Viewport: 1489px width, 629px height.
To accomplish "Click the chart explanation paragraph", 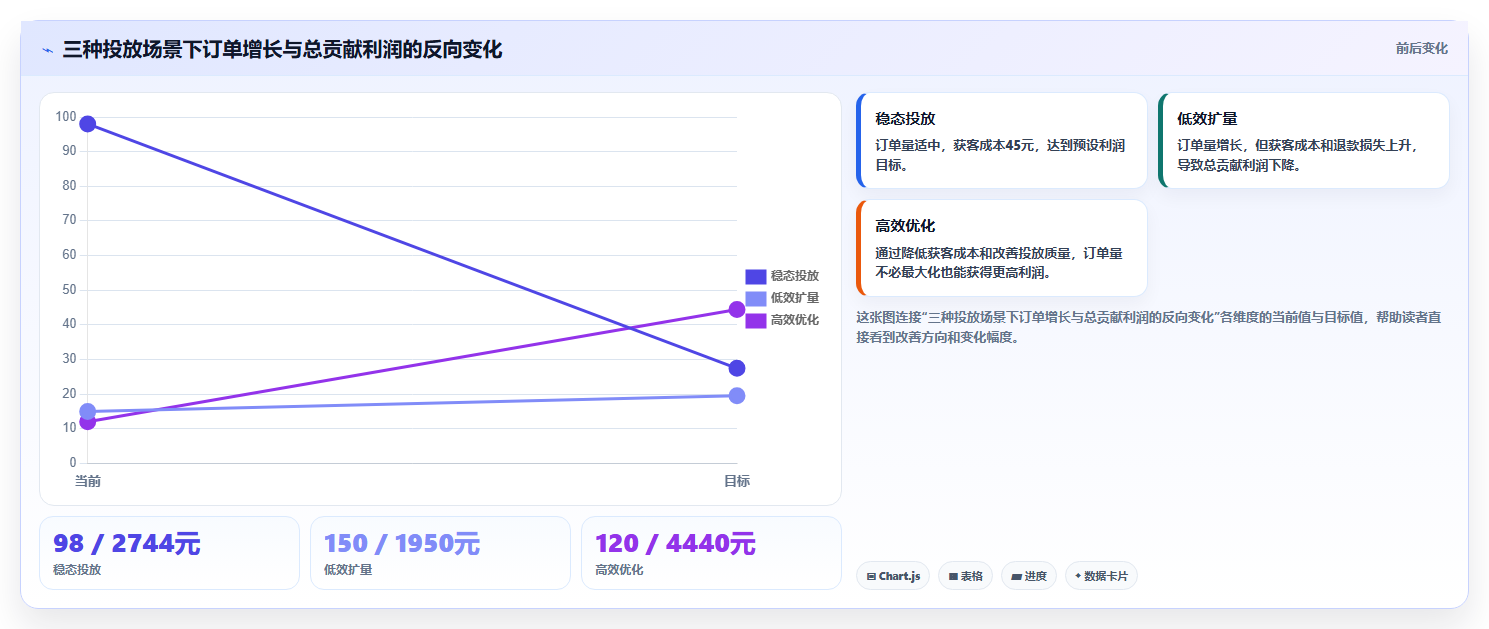I will pyautogui.click(x=1149, y=327).
